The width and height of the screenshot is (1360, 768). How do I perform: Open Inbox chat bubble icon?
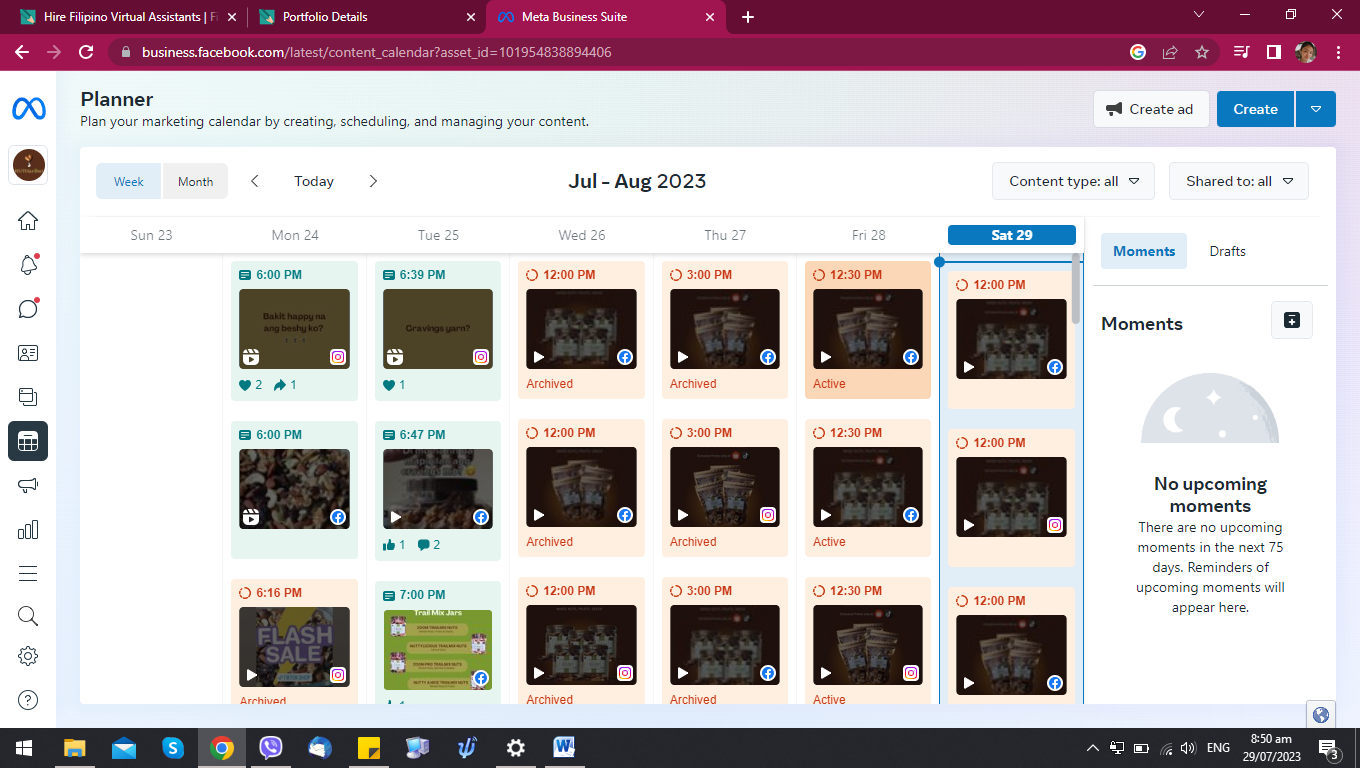tap(28, 309)
